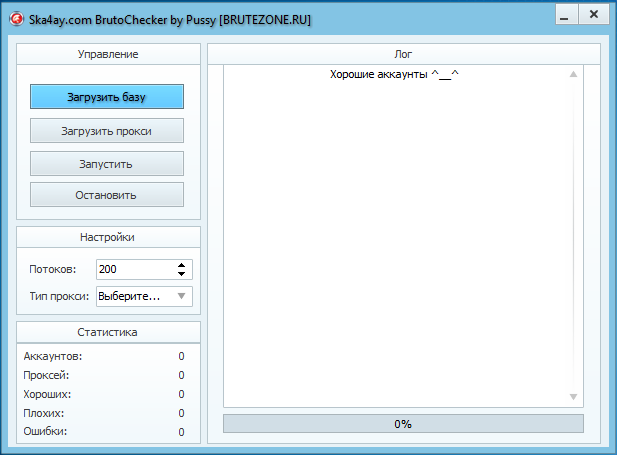Click the 0% progress bar
The height and width of the screenshot is (455, 617).
pyautogui.click(x=403, y=424)
